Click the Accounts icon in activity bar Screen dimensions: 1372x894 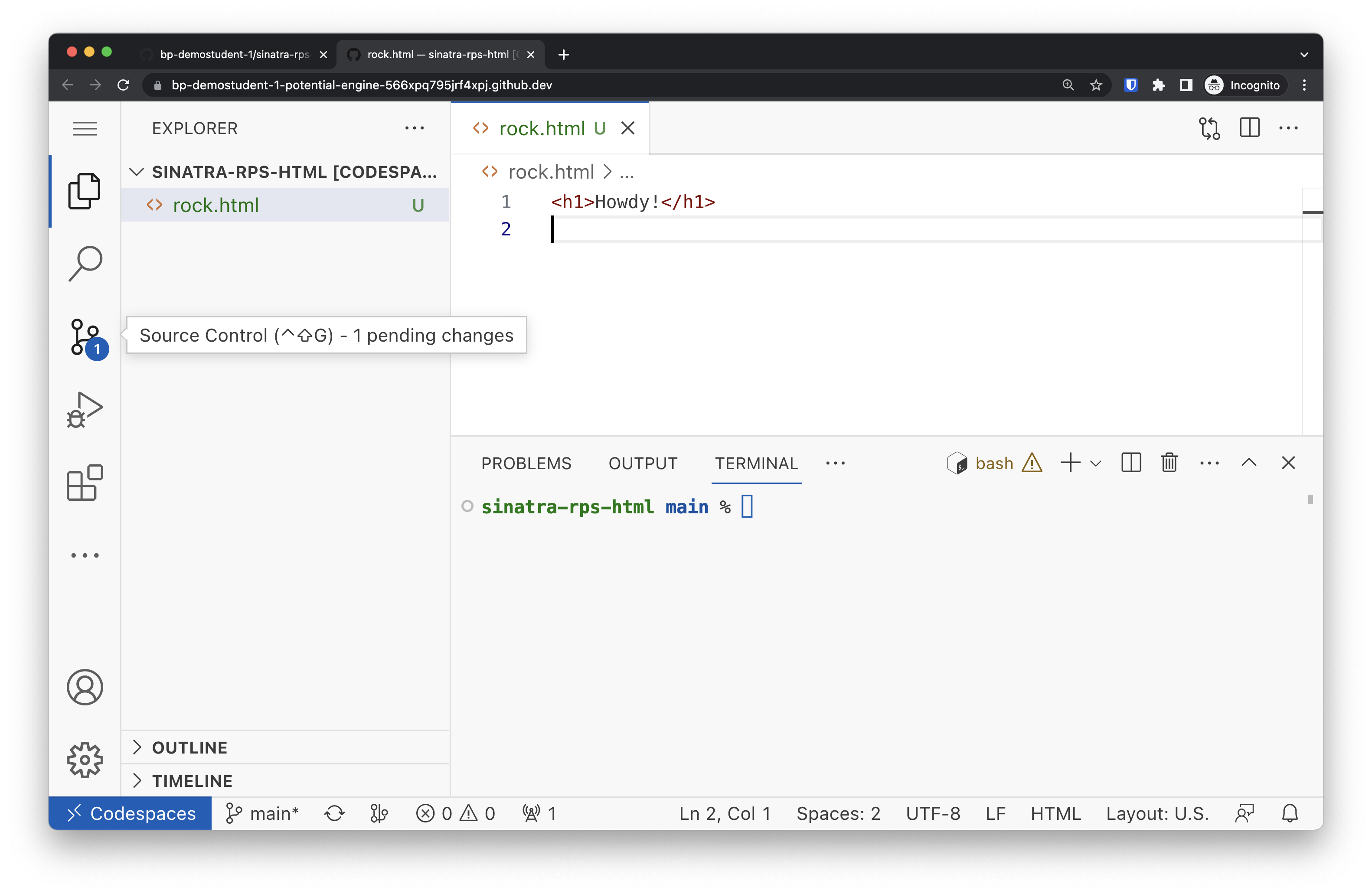click(x=85, y=687)
